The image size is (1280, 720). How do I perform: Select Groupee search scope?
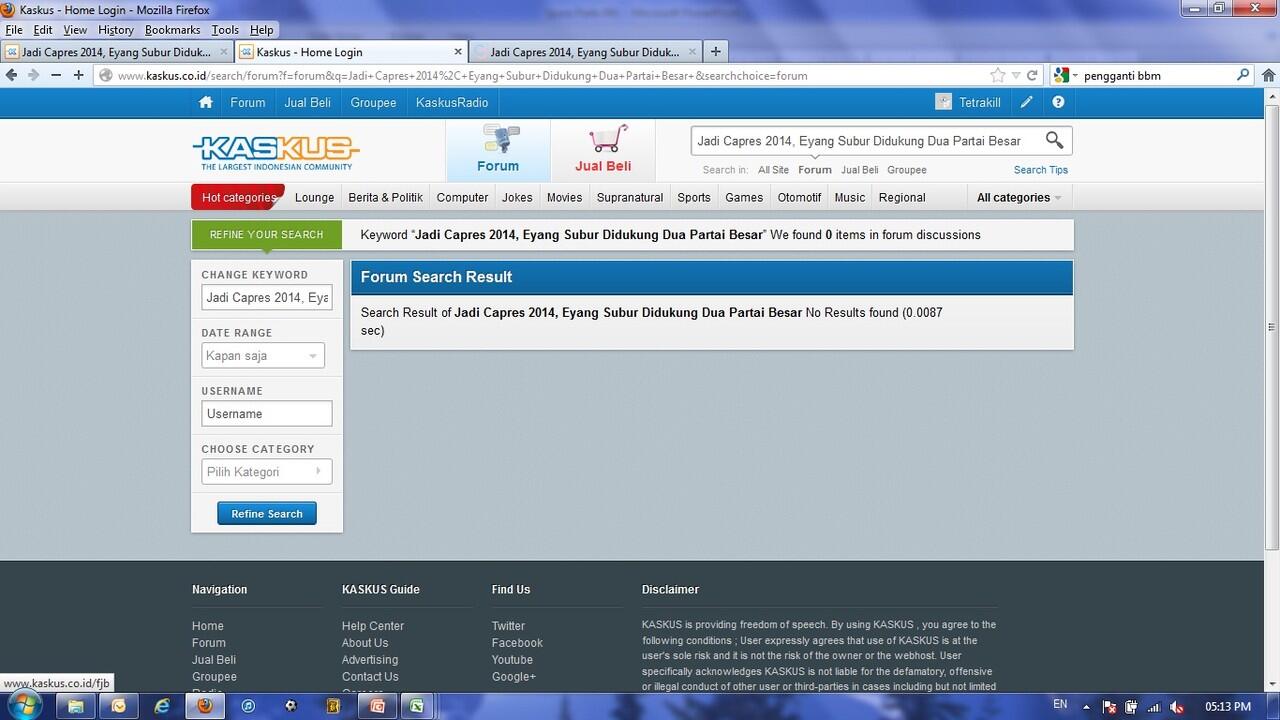coord(907,170)
